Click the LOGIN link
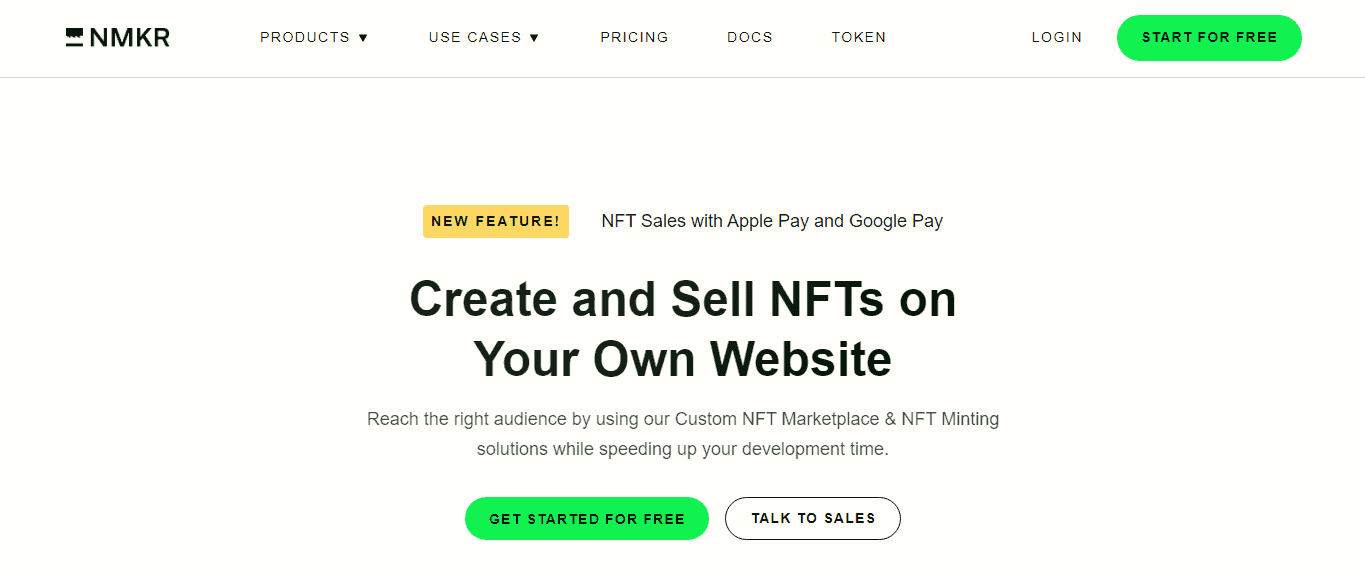The image size is (1365, 577). [x=1057, y=37]
